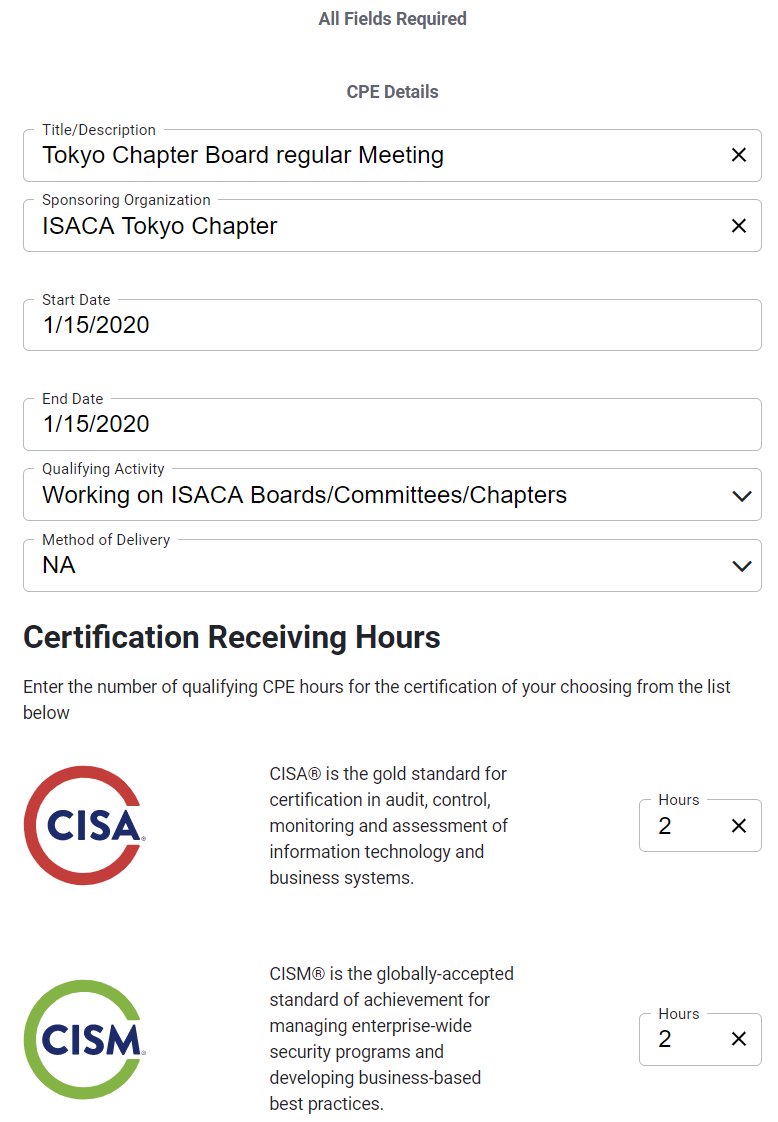Click the 'CPE Details' section heading
The width and height of the screenshot is (778, 1122).
tap(392, 92)
